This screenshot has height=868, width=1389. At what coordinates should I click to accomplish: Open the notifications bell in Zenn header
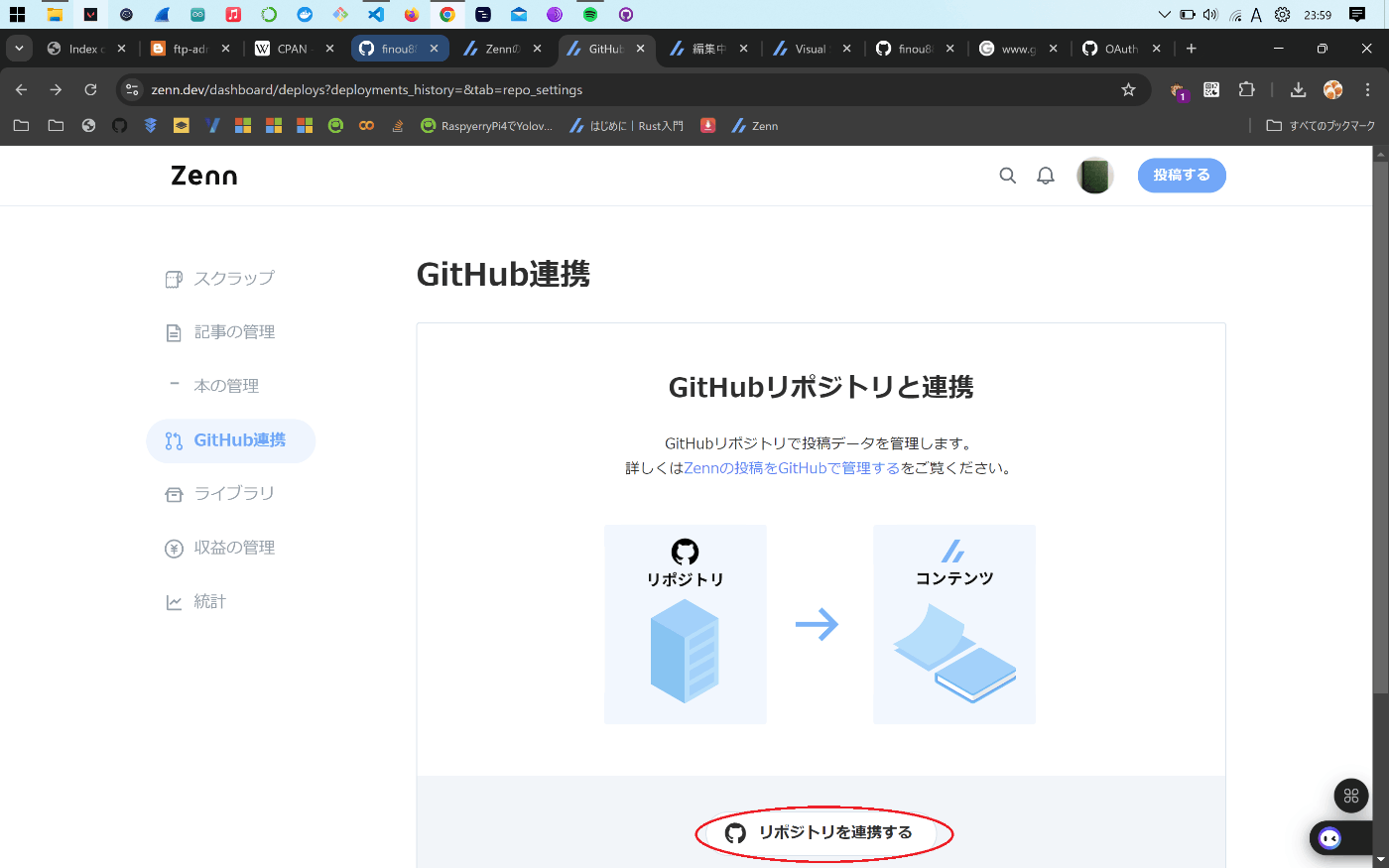click(x=1046, y=176)
